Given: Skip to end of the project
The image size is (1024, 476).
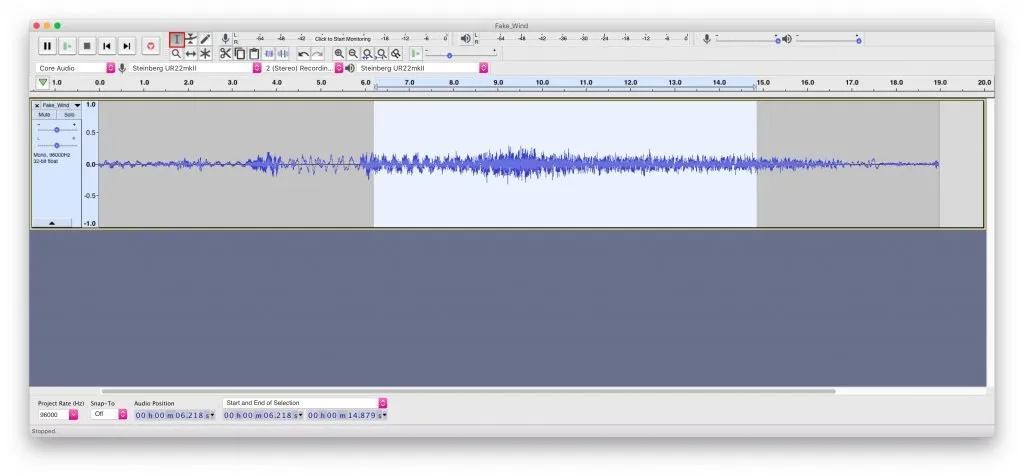Looking at the screenshot, I should click(x=127, y=46).
